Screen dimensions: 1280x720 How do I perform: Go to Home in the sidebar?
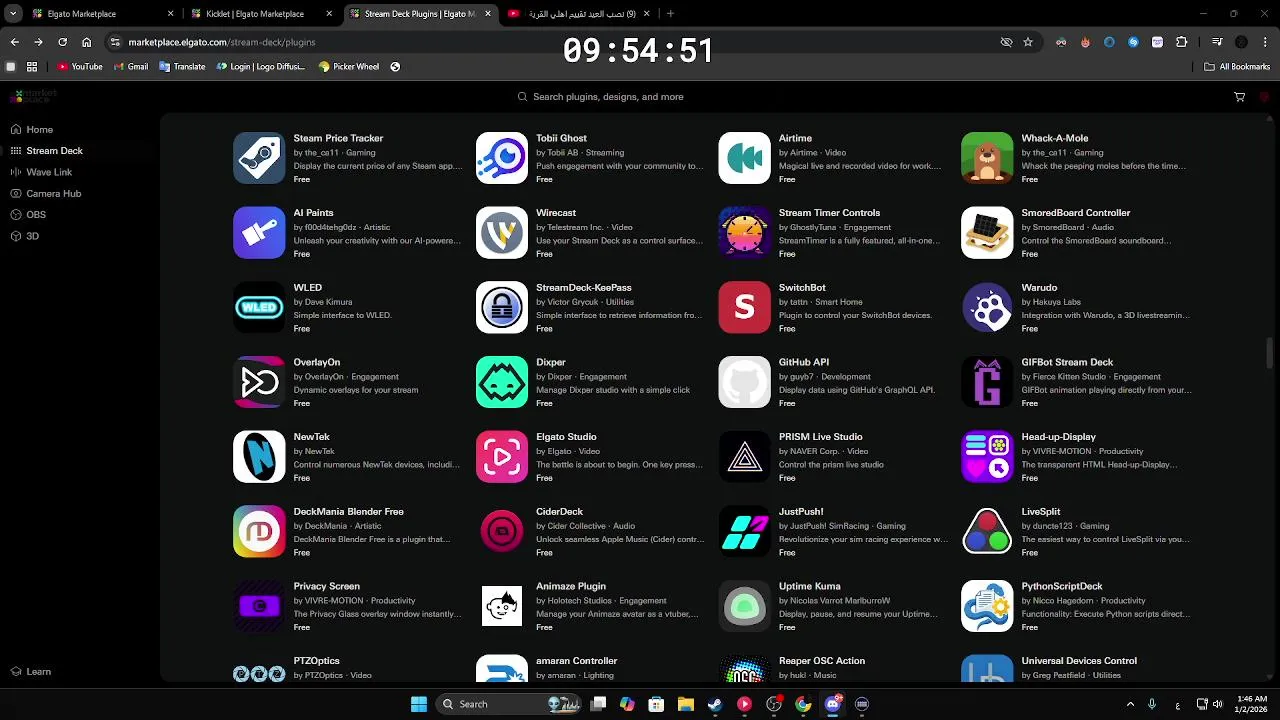pyautogui.click(x=32, y=129)
